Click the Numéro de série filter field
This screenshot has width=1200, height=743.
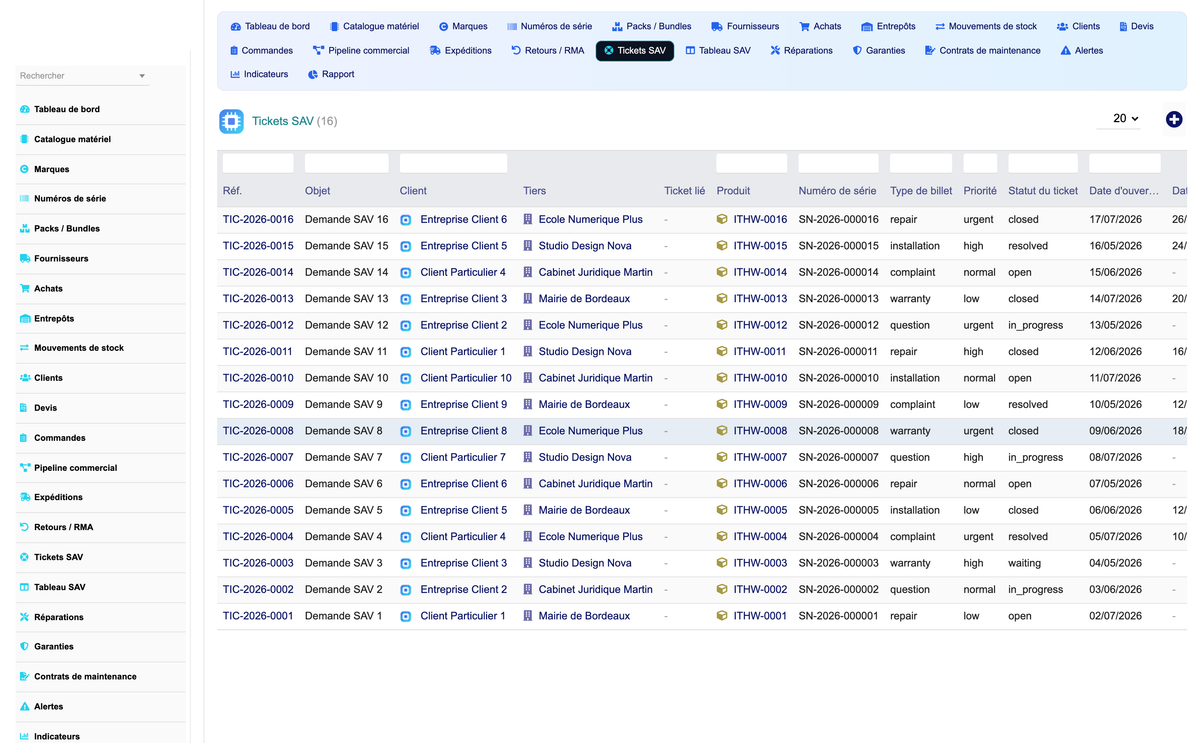coord(838,163)
